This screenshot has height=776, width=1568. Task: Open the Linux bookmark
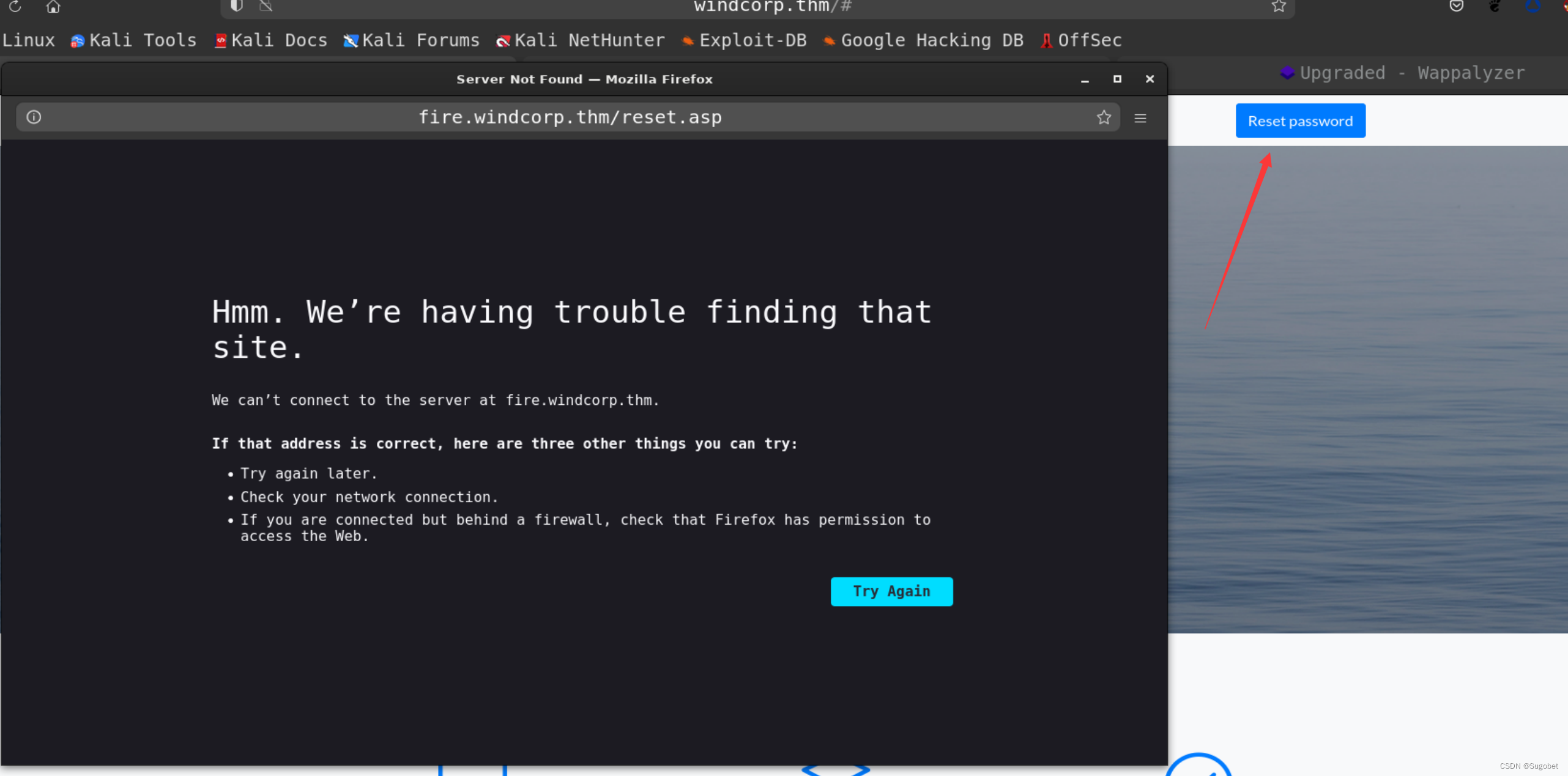click(x=28, y=40)
